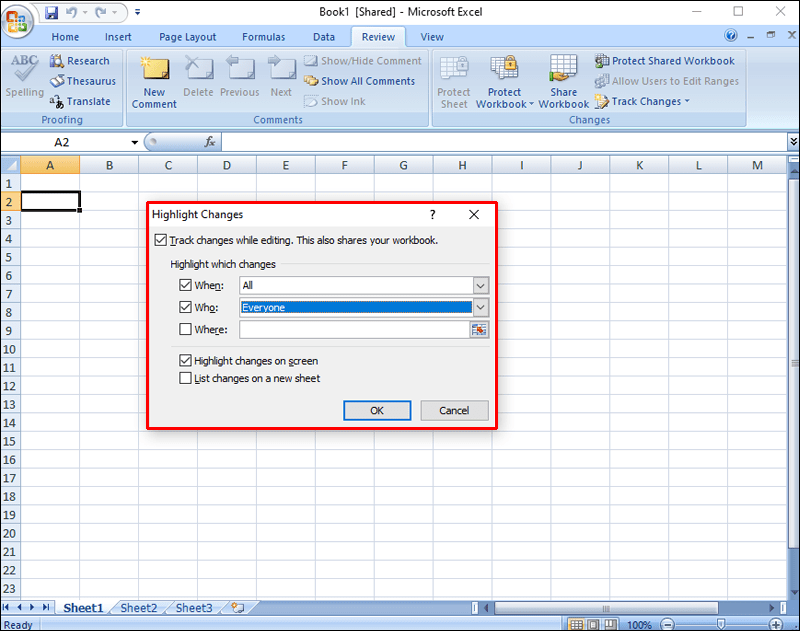Image resolution: width=800 pixels, height=631 pixels.
Task: Click Cancel in Highlight Changes dialog
Action: (x=454, y=411)
